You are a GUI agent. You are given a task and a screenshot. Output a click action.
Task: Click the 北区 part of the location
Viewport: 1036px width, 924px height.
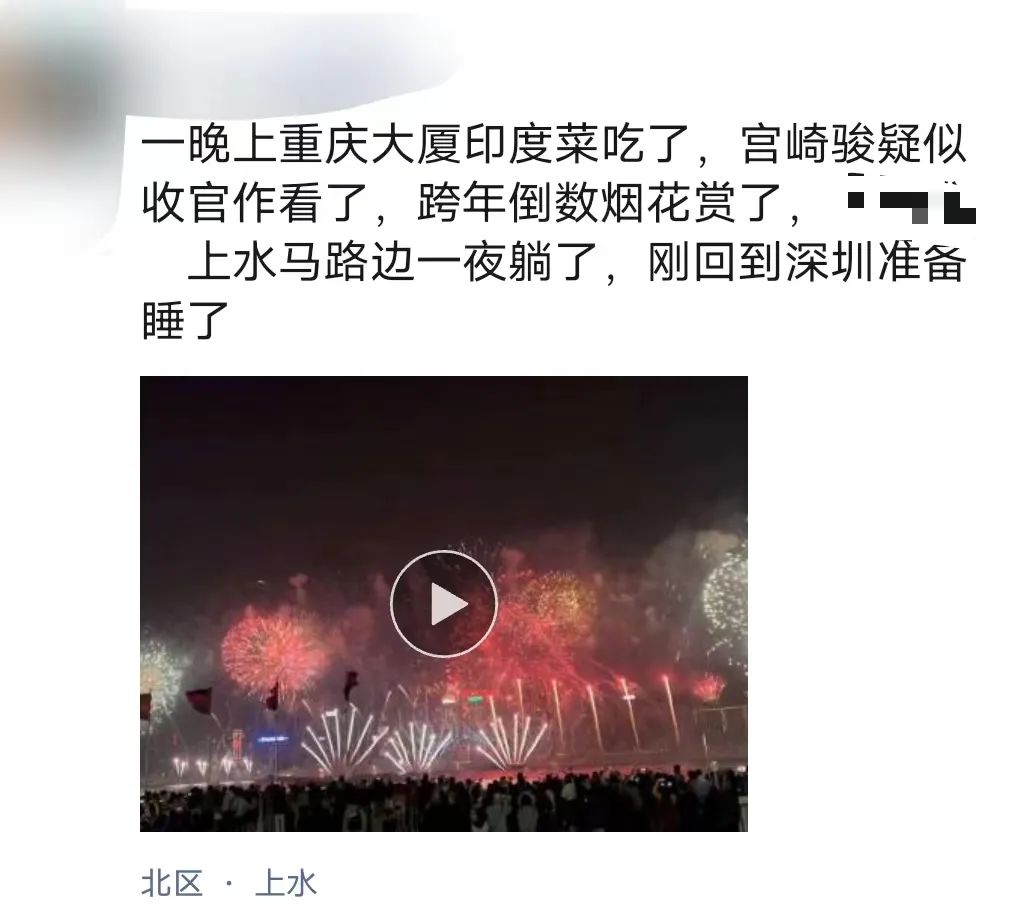tap(171, 883)
